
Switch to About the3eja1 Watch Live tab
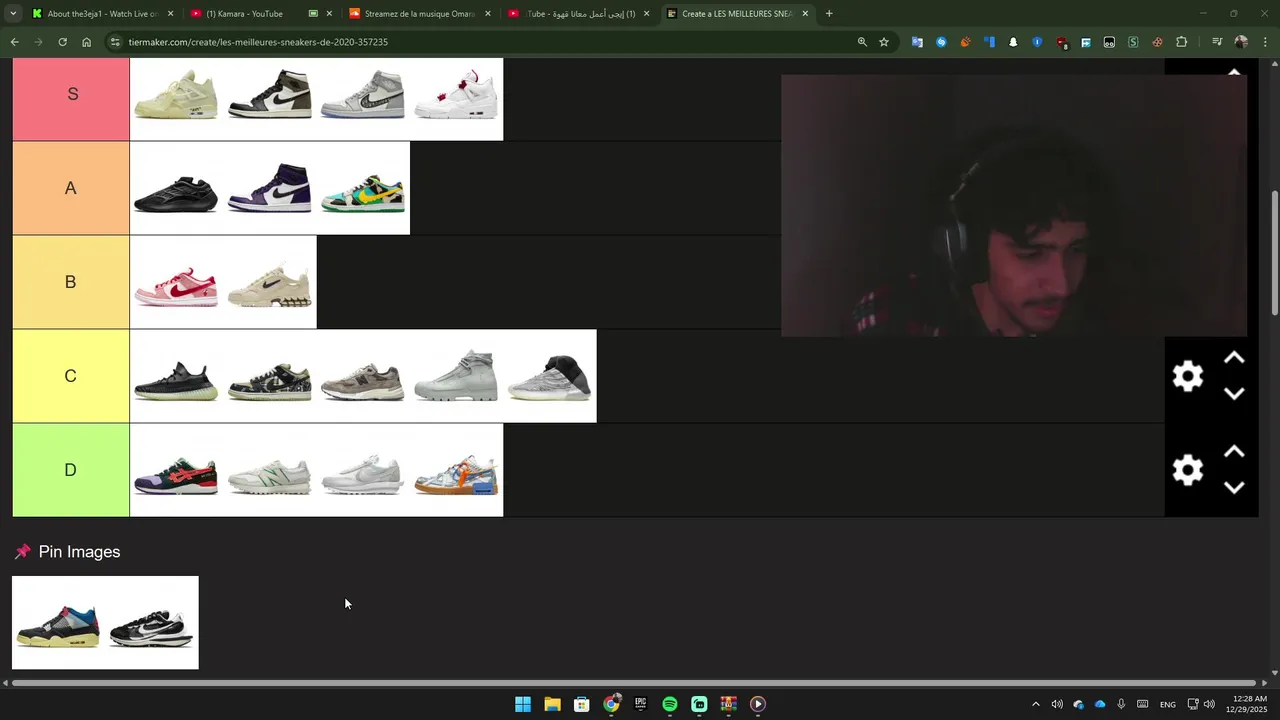(102, 14)
